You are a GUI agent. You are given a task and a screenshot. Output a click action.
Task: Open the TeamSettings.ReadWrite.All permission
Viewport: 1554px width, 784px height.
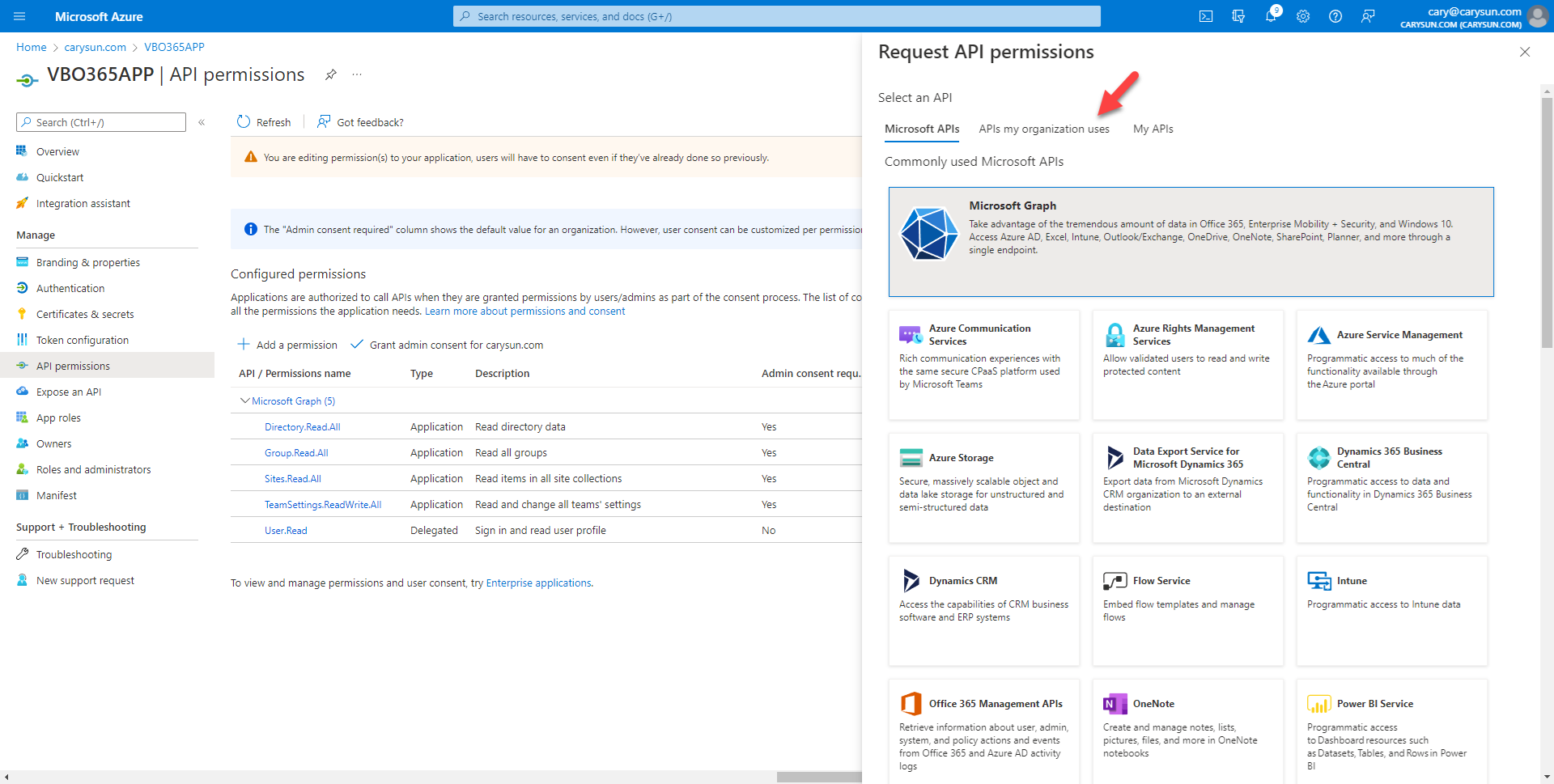pyautogui.click(x=323, y=504)
